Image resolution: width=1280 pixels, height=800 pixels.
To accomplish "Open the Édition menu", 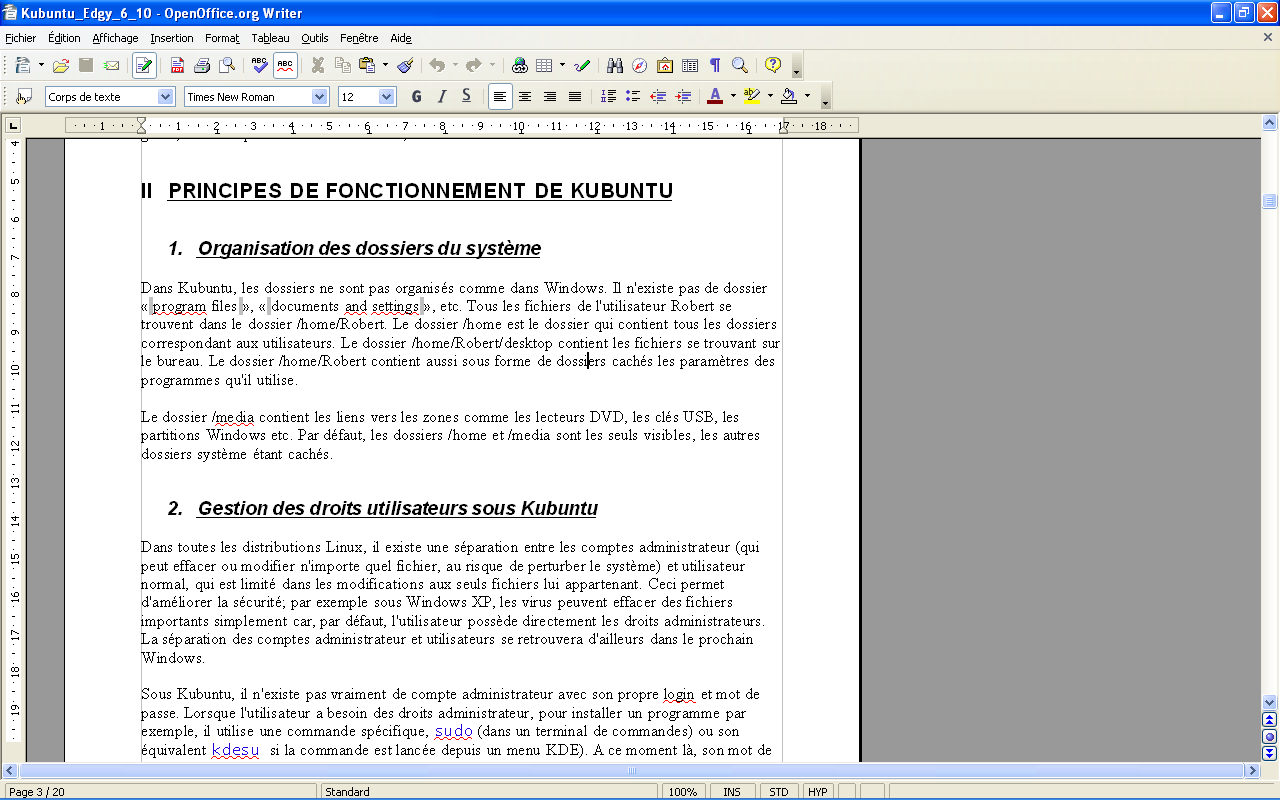I will click(64, 38).
